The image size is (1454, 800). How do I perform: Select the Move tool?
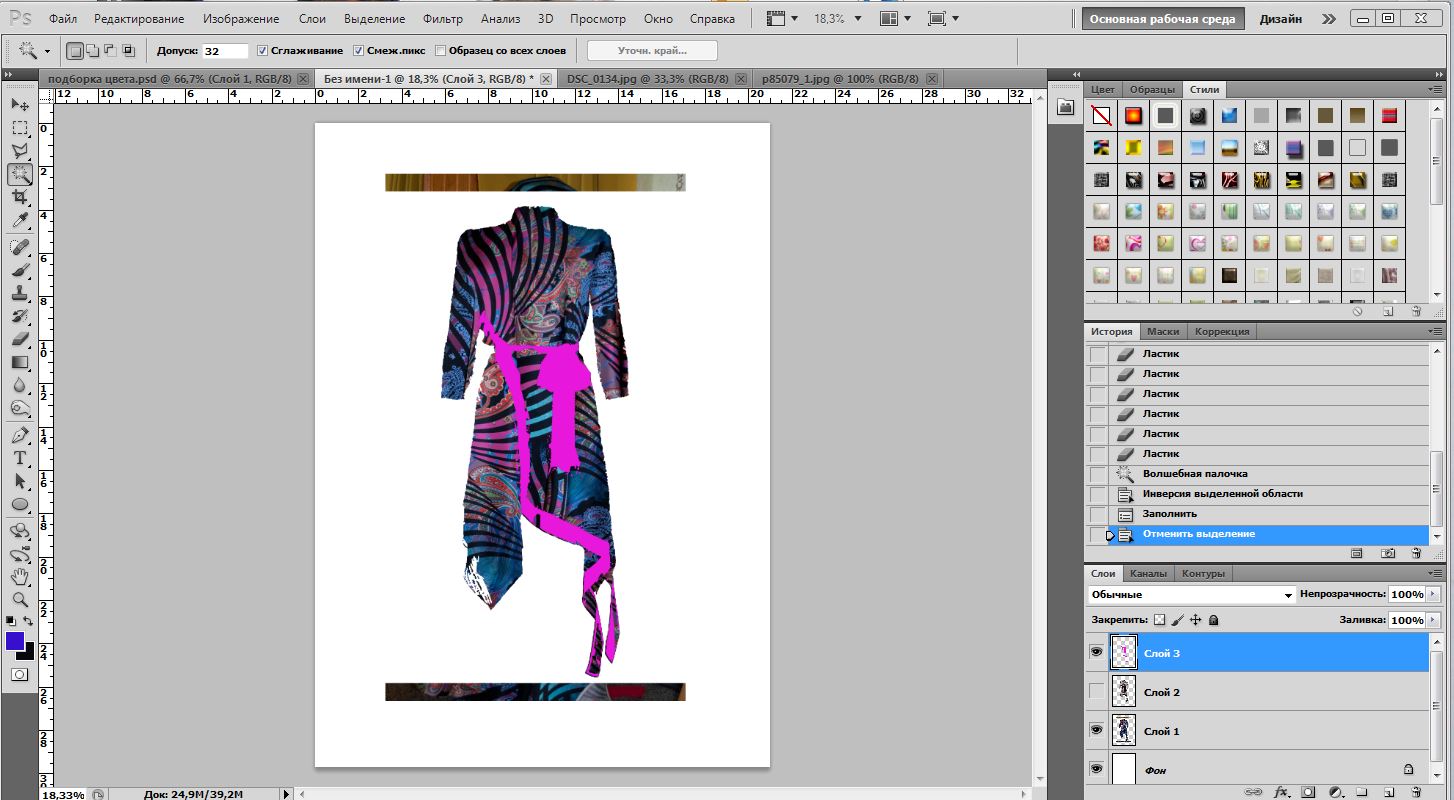coord(20,105)
